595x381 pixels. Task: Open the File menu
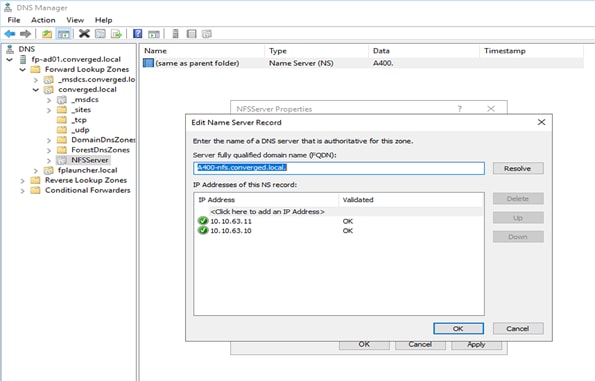point(14,20)
